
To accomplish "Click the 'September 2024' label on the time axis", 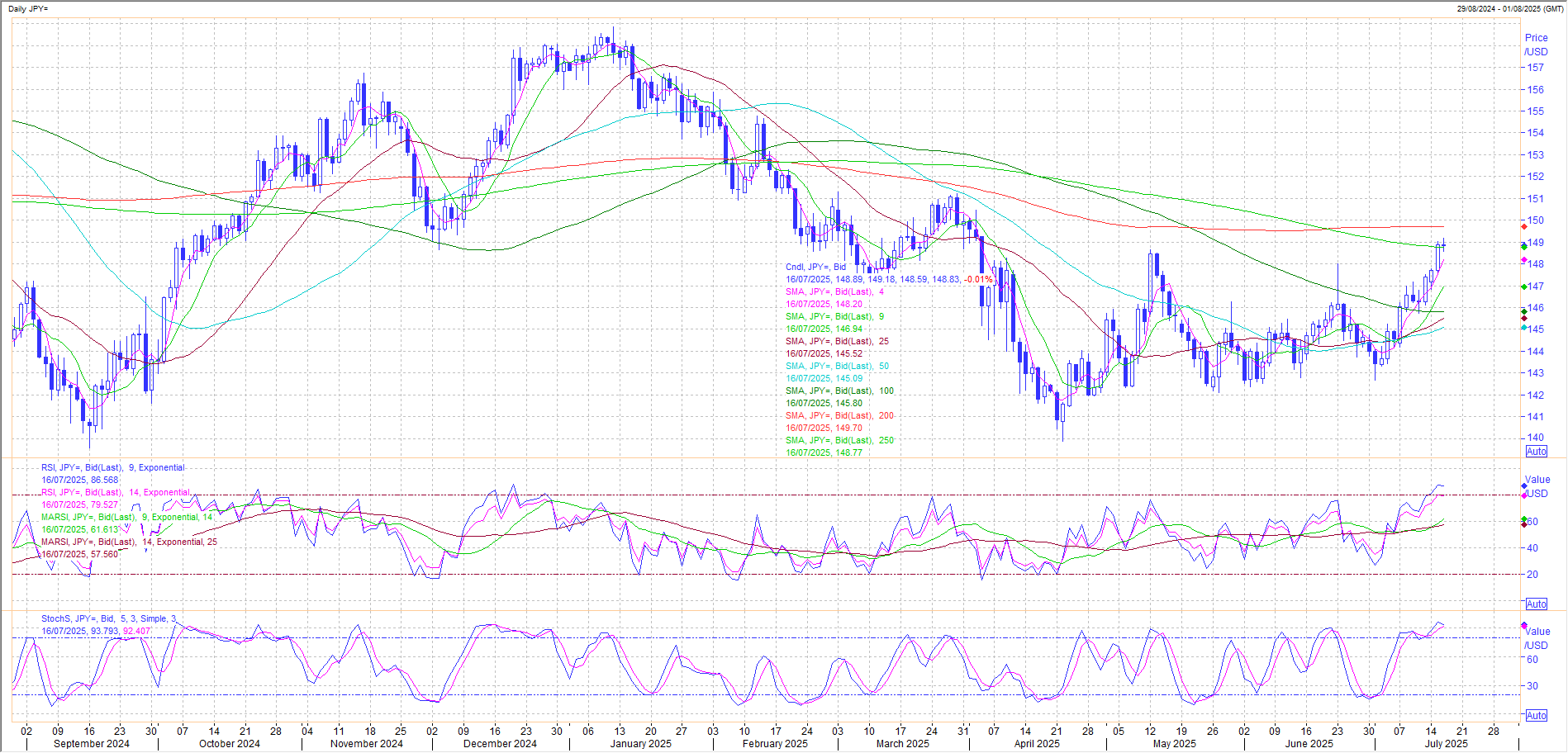I will [x=92, y=744].
